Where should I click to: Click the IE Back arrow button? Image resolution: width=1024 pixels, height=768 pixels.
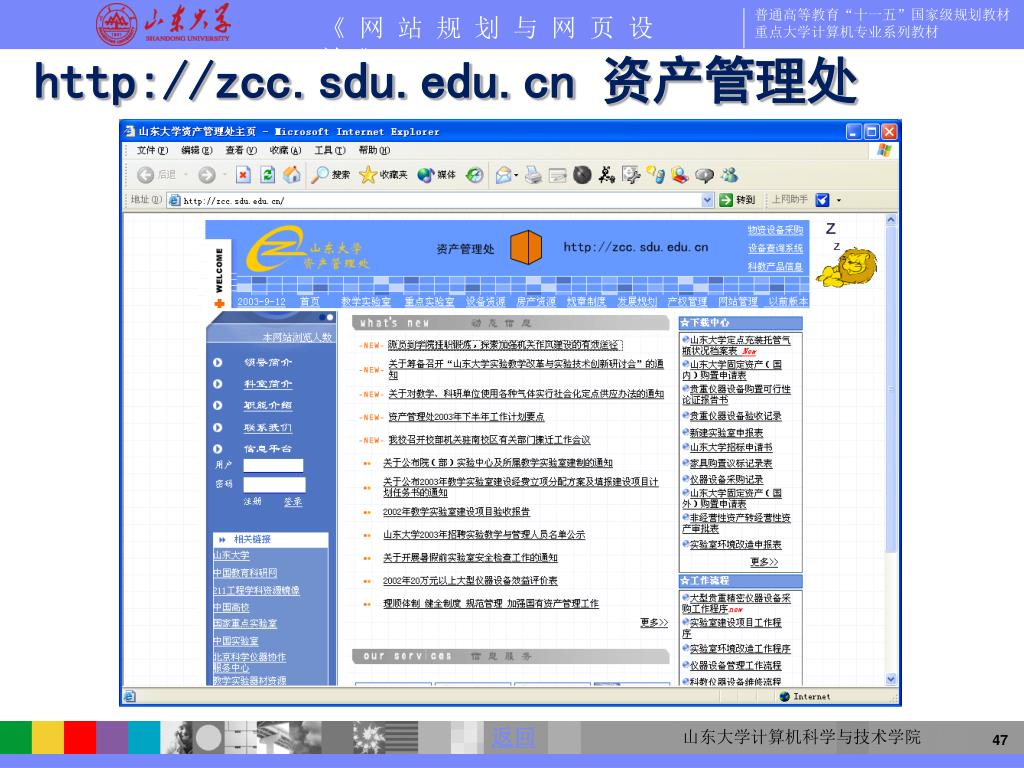tap(146, 175)
